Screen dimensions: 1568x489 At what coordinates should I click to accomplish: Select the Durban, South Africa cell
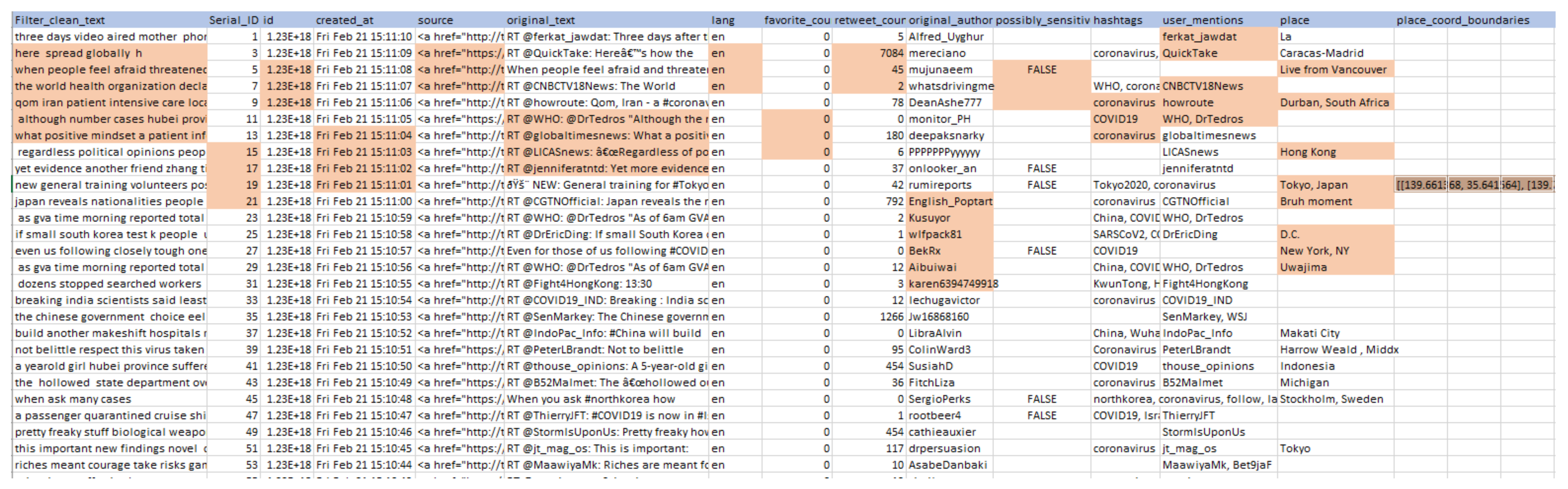tap(1334, 102)
